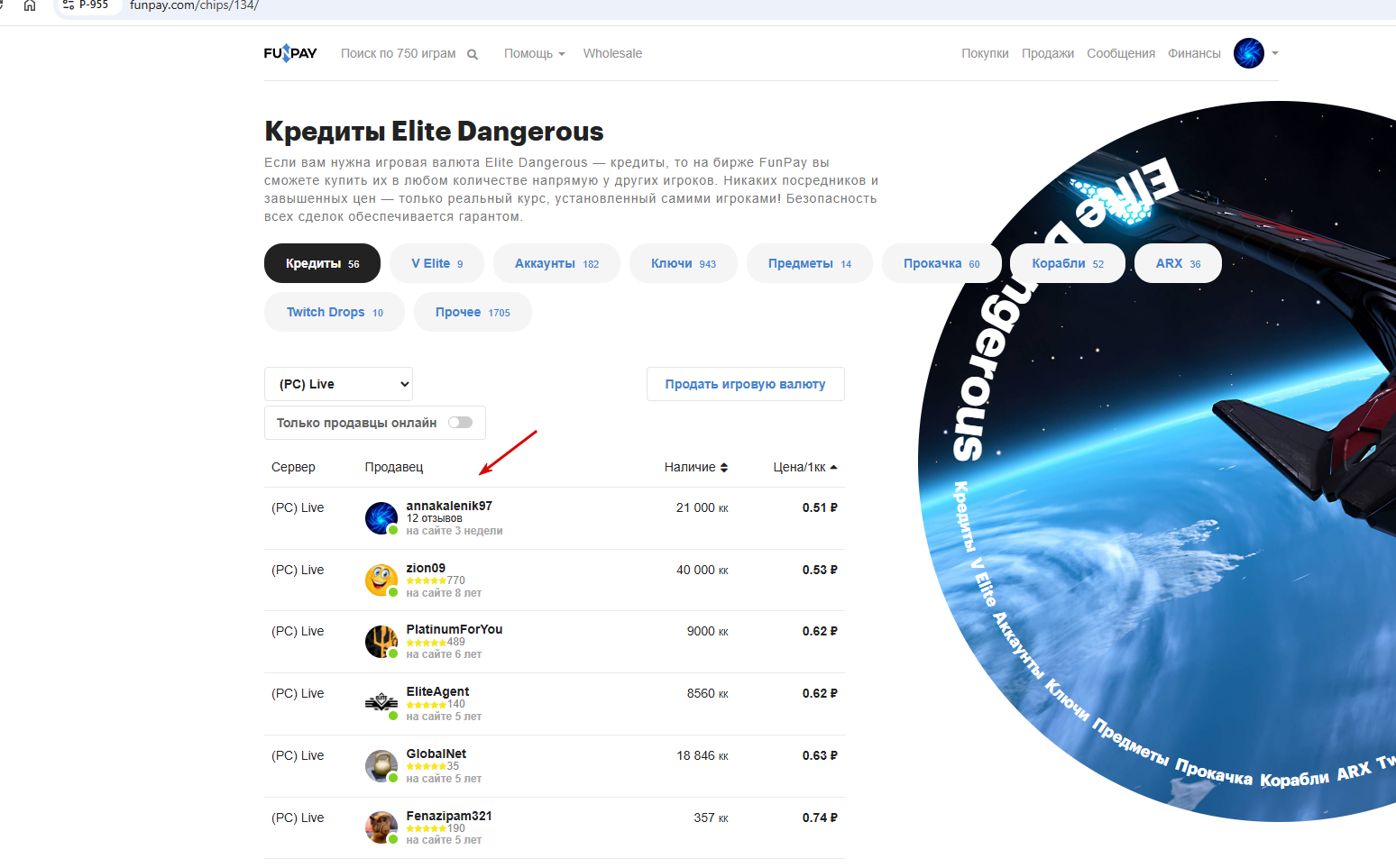Open Сообщения page
Image resolution: width=1396 pixels, height=868 pixels.
[1121, 53]
